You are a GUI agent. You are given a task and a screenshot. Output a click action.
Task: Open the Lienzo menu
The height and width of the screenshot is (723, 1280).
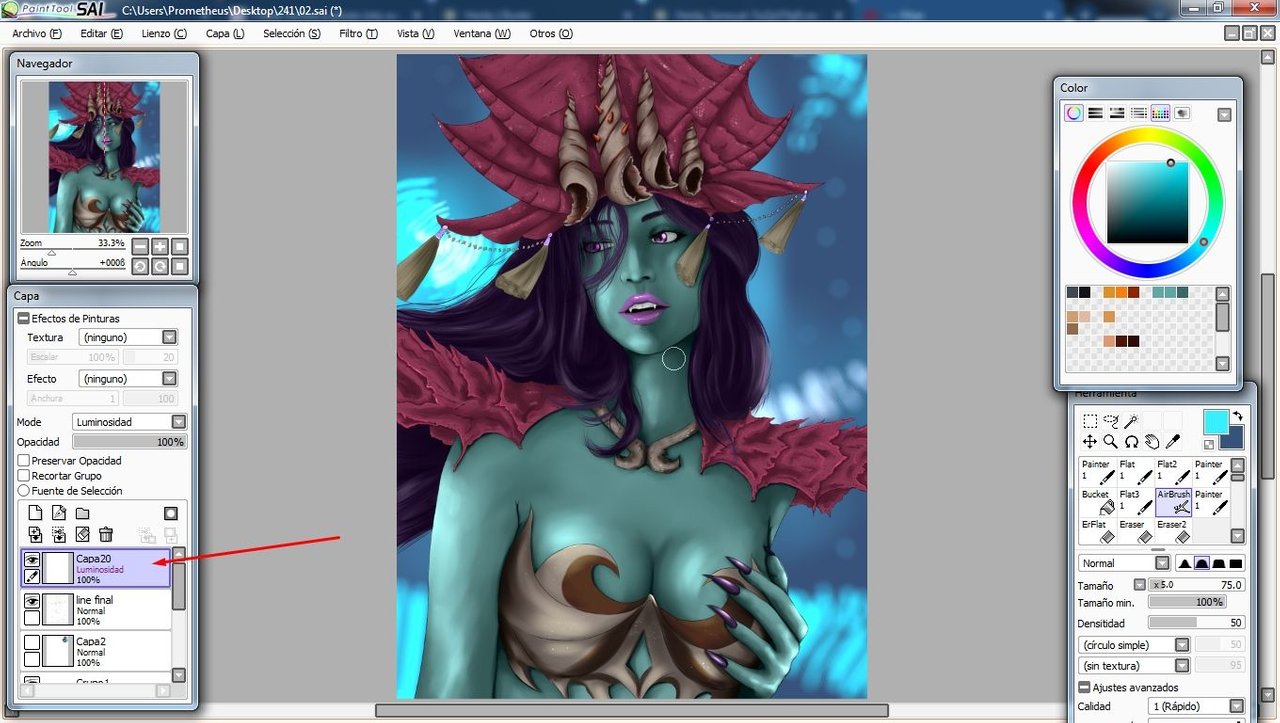(x=164, y=33)
